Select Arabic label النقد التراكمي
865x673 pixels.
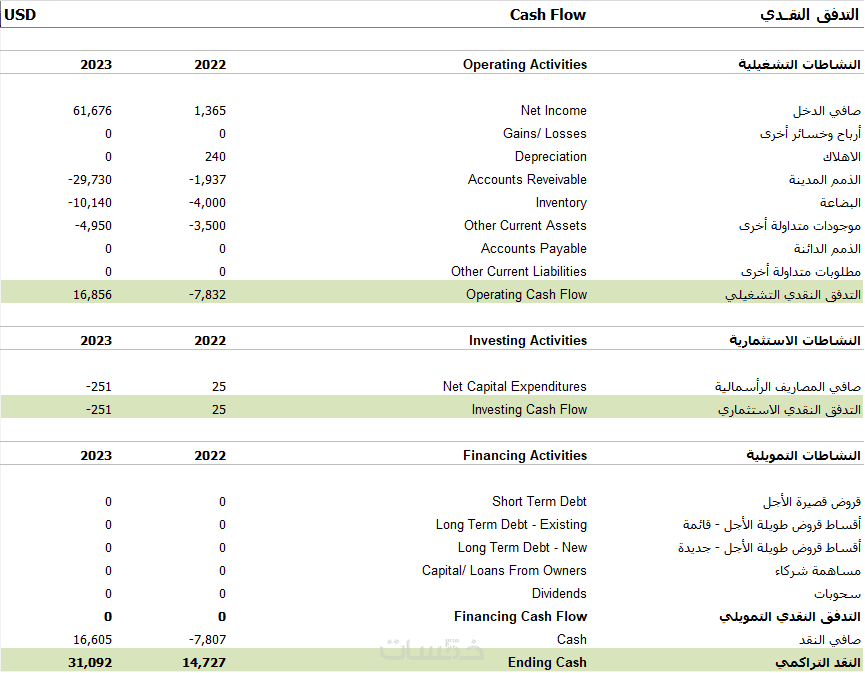[x=818, y=663]
